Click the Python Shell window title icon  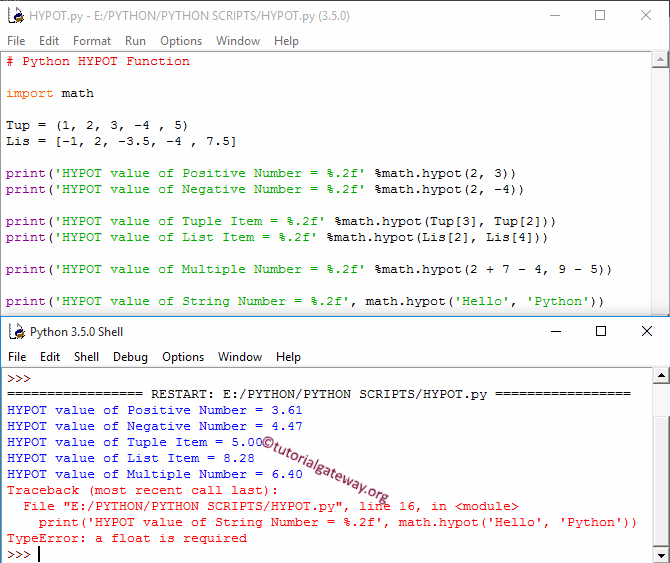(17, 331)
